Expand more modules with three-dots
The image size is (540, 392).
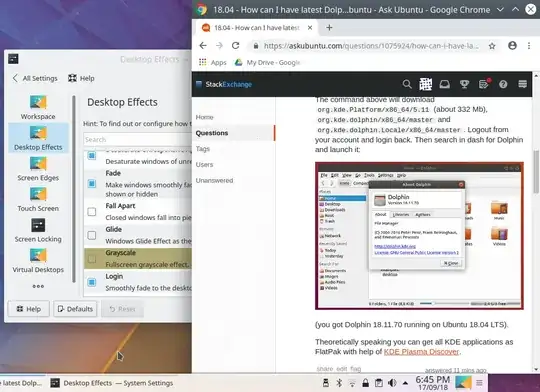[38, 286]
